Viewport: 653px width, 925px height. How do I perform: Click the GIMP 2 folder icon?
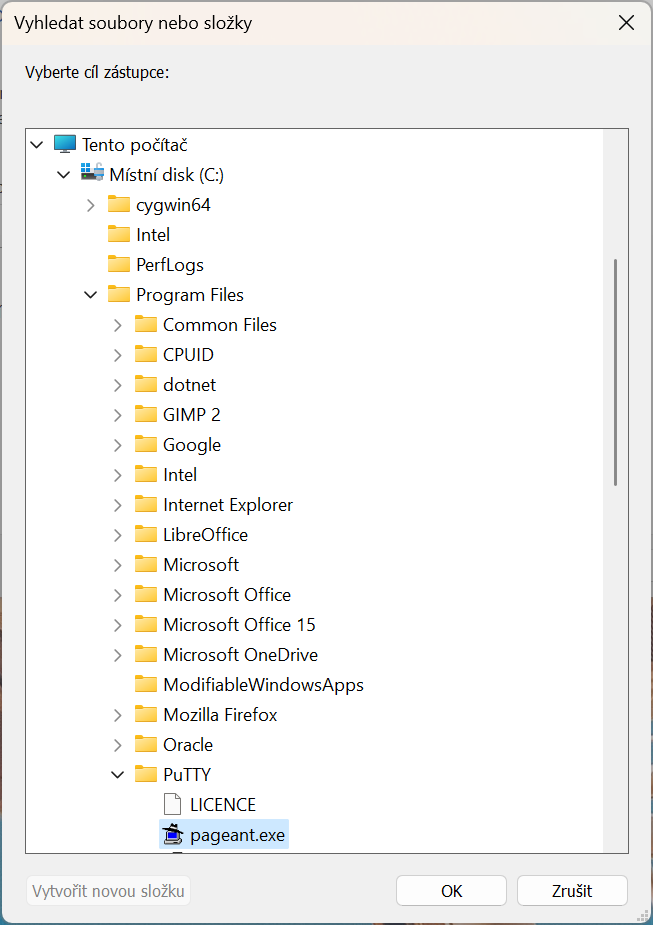[x=146, y=415]
